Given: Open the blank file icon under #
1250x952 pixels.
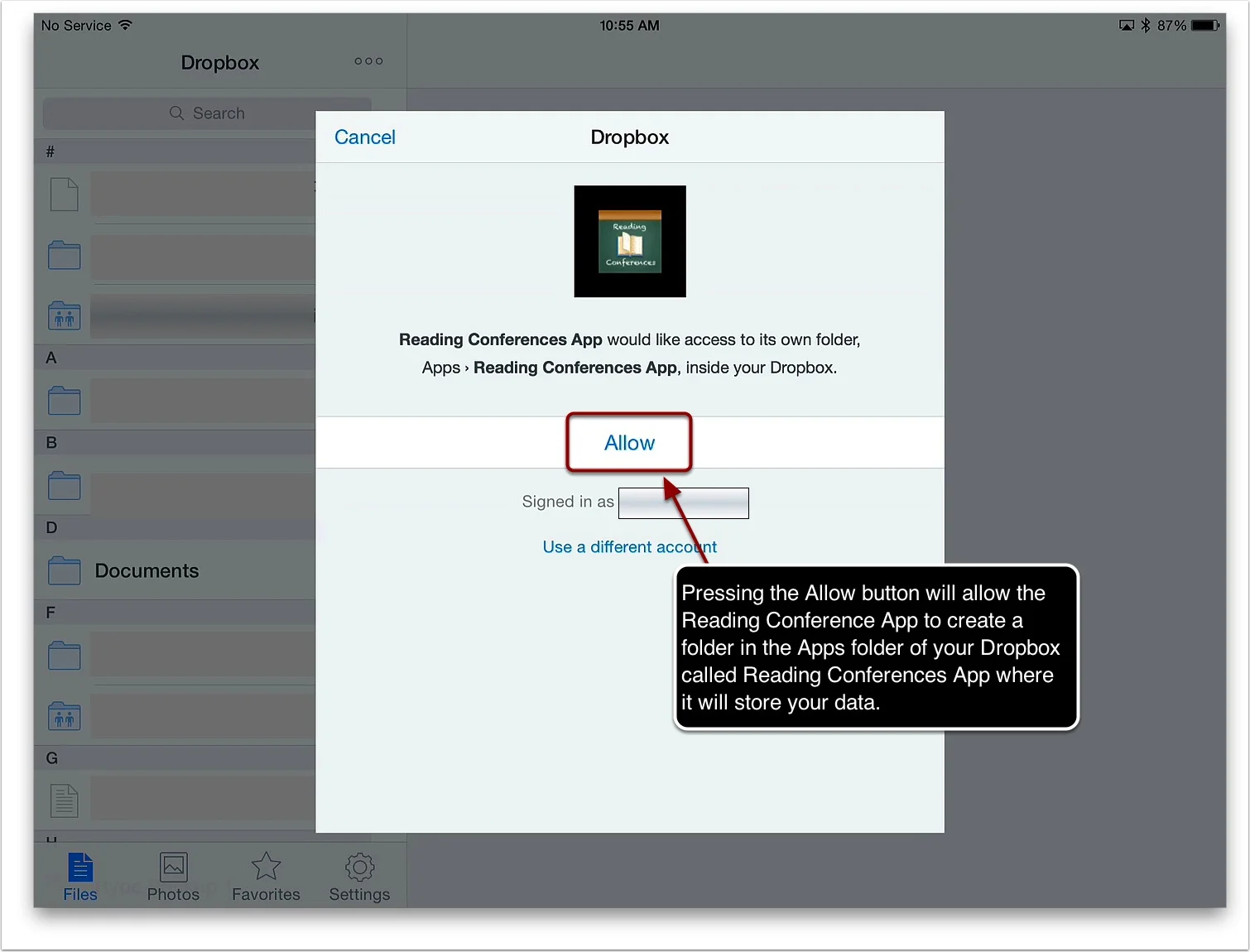Looking at the screenshot, I should click(64, 195).
